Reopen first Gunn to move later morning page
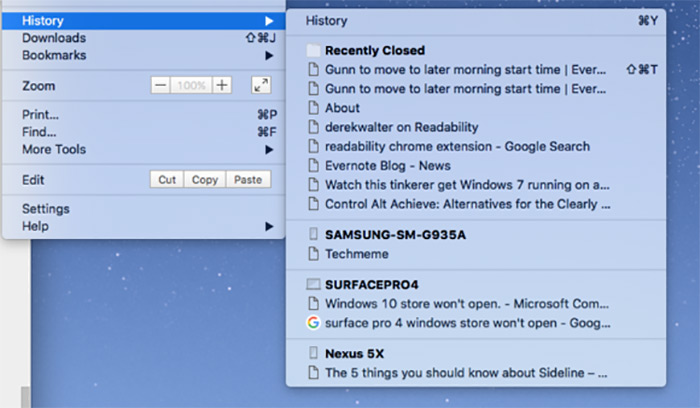This screenshot has height=408, width=700. point(476,70)
